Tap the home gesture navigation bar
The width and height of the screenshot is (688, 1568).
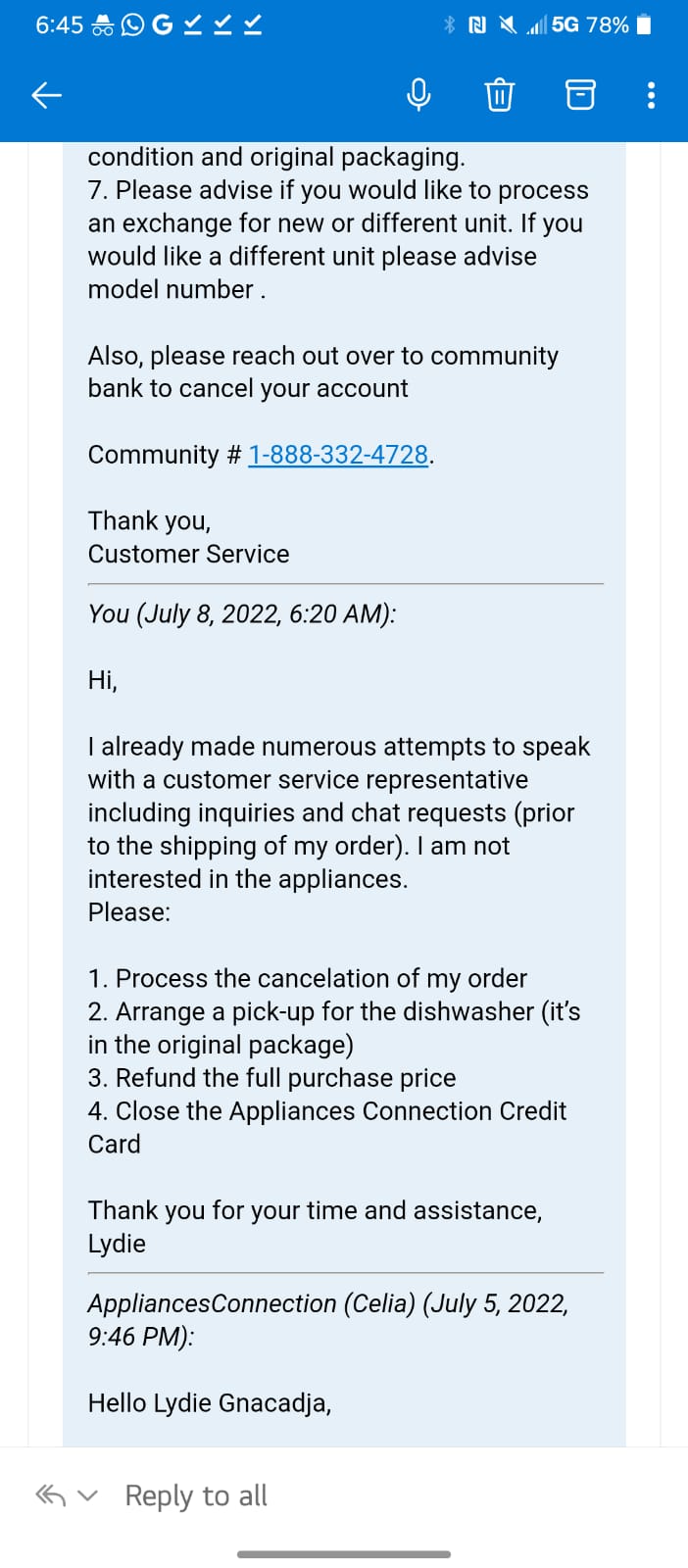pos(344,1553)
